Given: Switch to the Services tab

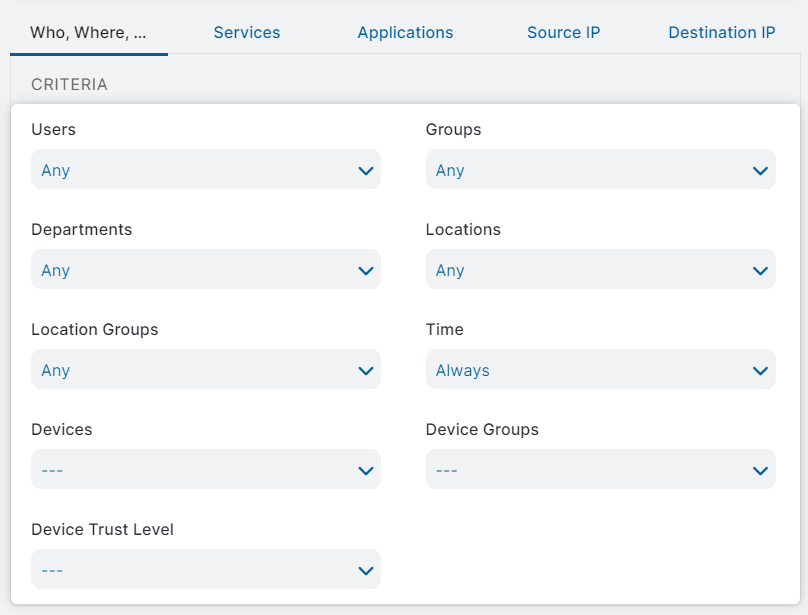Looking at the screenshot, I should coord(246,32).
